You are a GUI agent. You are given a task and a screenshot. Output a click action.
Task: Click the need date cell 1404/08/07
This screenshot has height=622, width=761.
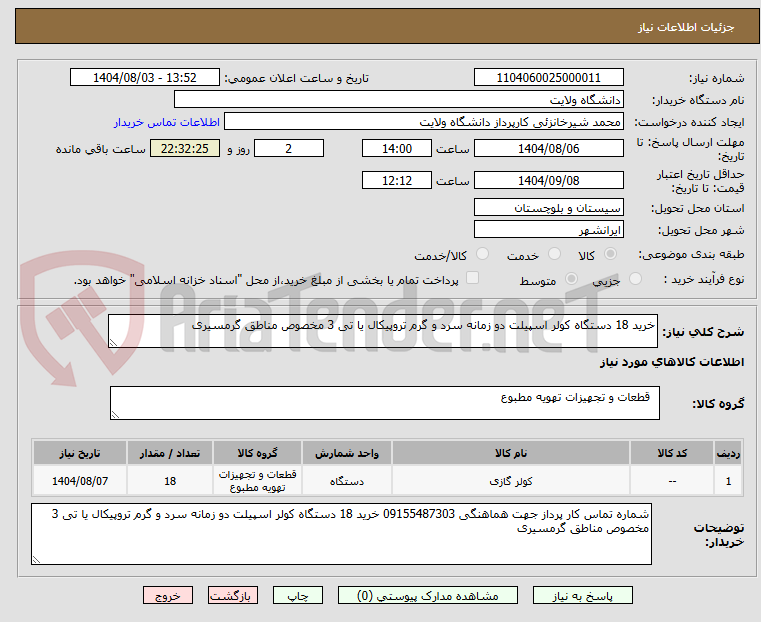(x=80, y=481)
